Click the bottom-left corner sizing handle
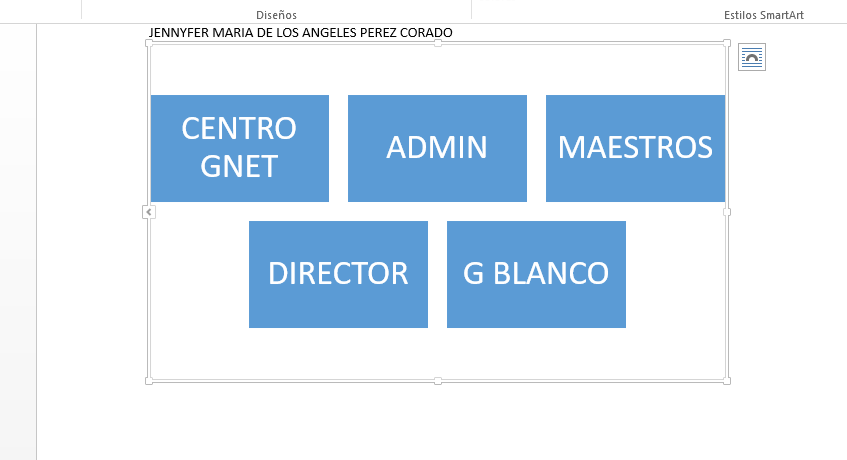This screenshot has height=460, width=847. [x=149, y=381]
